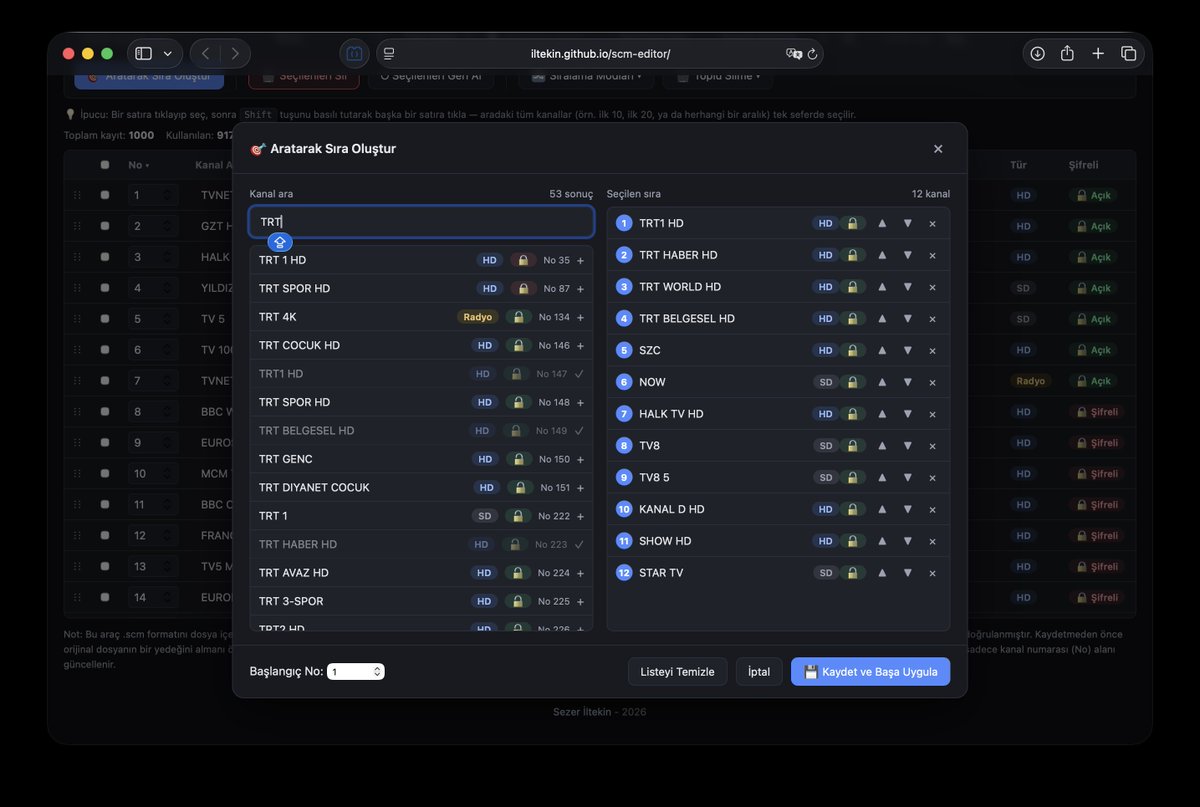
Task: Click Seçilenleri Geri Al button
Action: pyautogui.click(x=431, y=76)
